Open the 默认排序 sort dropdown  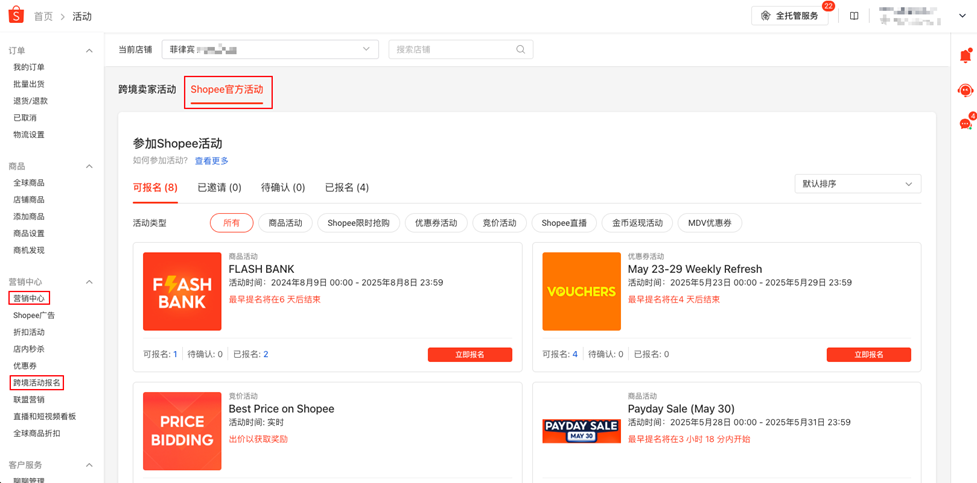point(857,184)
